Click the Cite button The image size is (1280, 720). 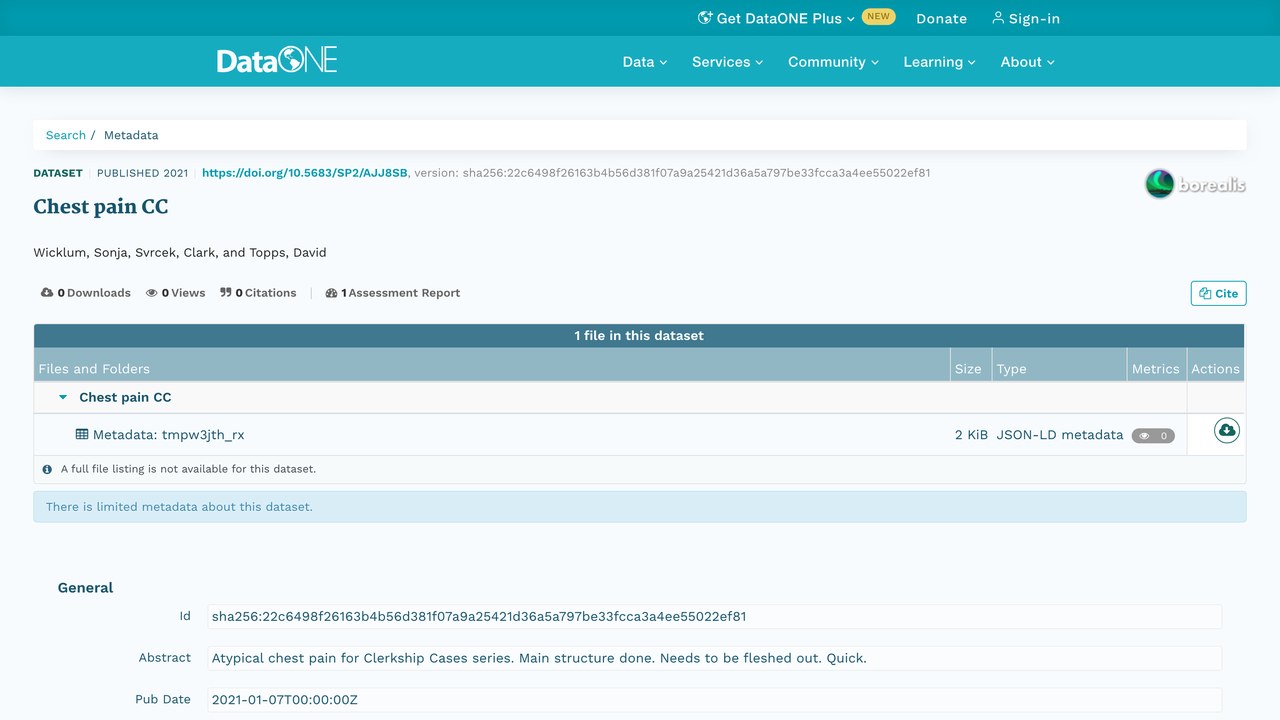(x=1218, y=293)
